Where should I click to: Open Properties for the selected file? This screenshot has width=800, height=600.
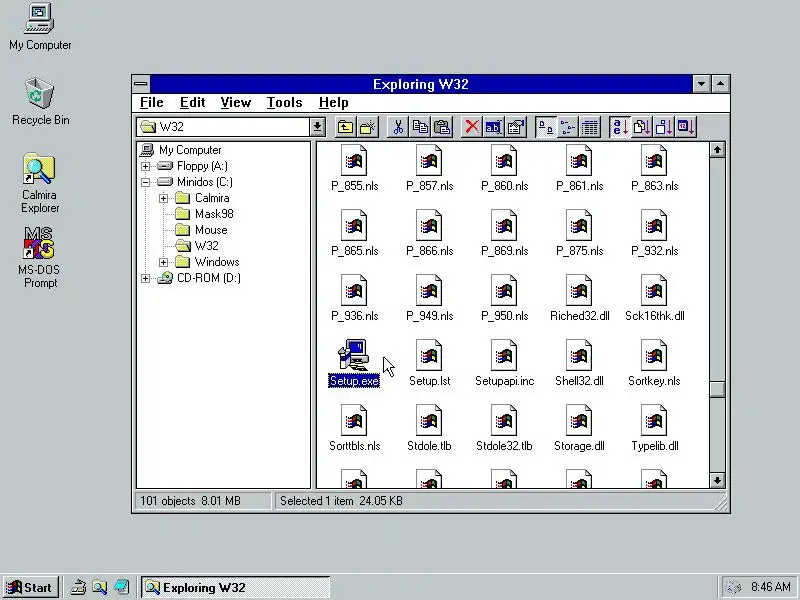pyautogui.click(x=516, y=127)
